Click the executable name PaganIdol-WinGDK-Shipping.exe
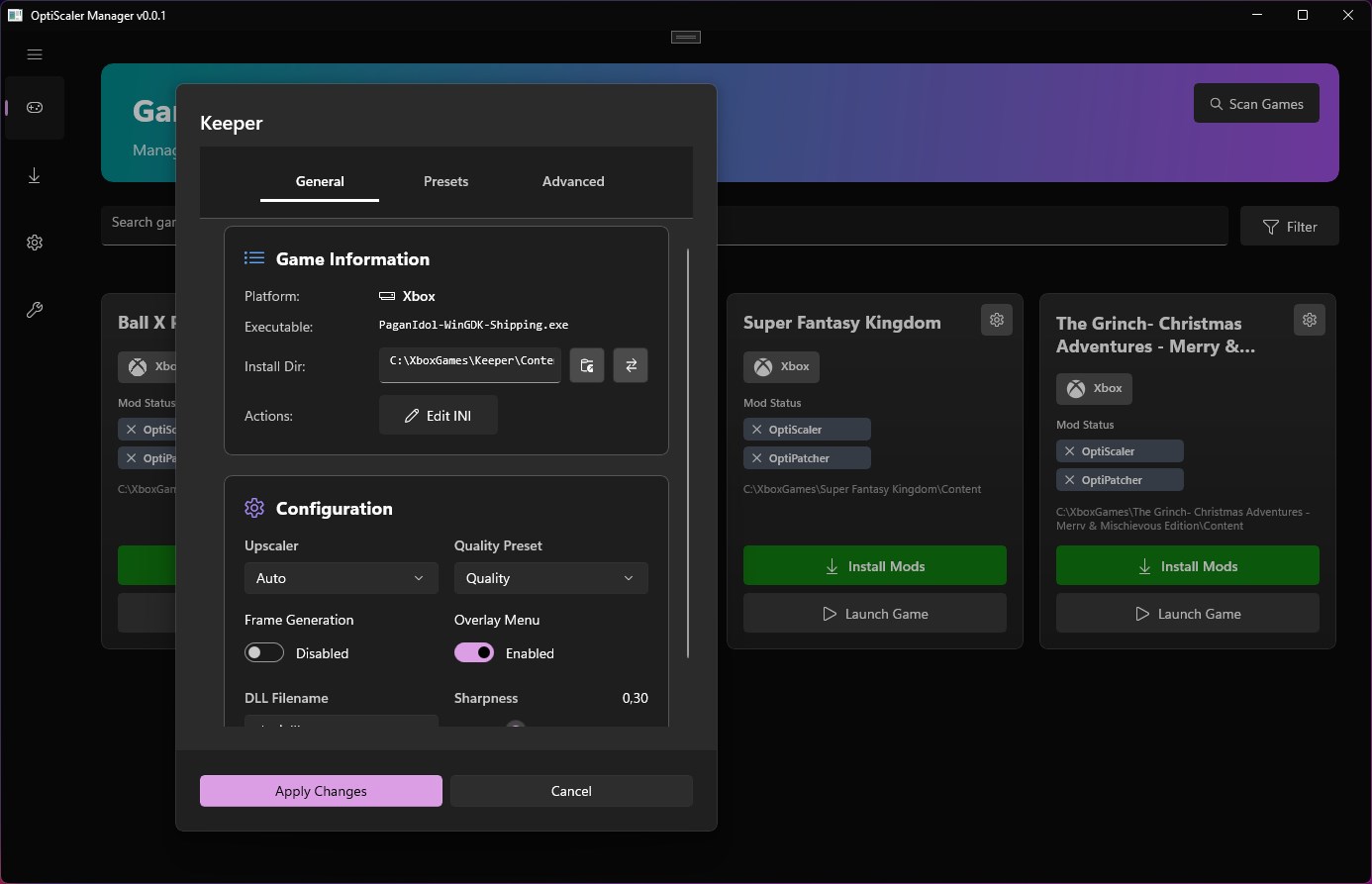The width and height of the screenshot is (1372, 884). coord(473,325)
